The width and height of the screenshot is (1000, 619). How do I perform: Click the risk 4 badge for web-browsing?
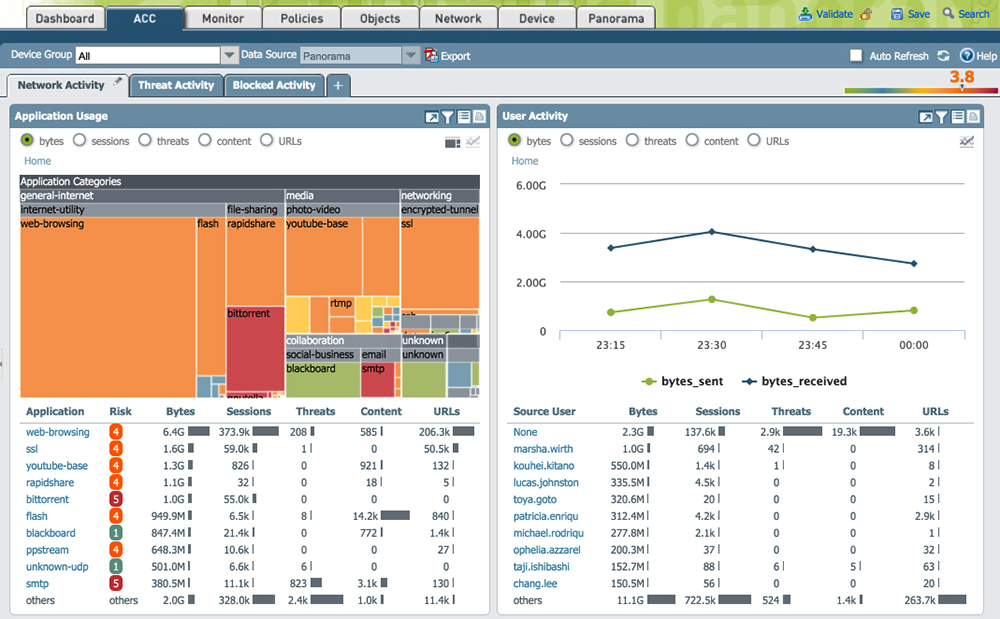tap(115, 432)
